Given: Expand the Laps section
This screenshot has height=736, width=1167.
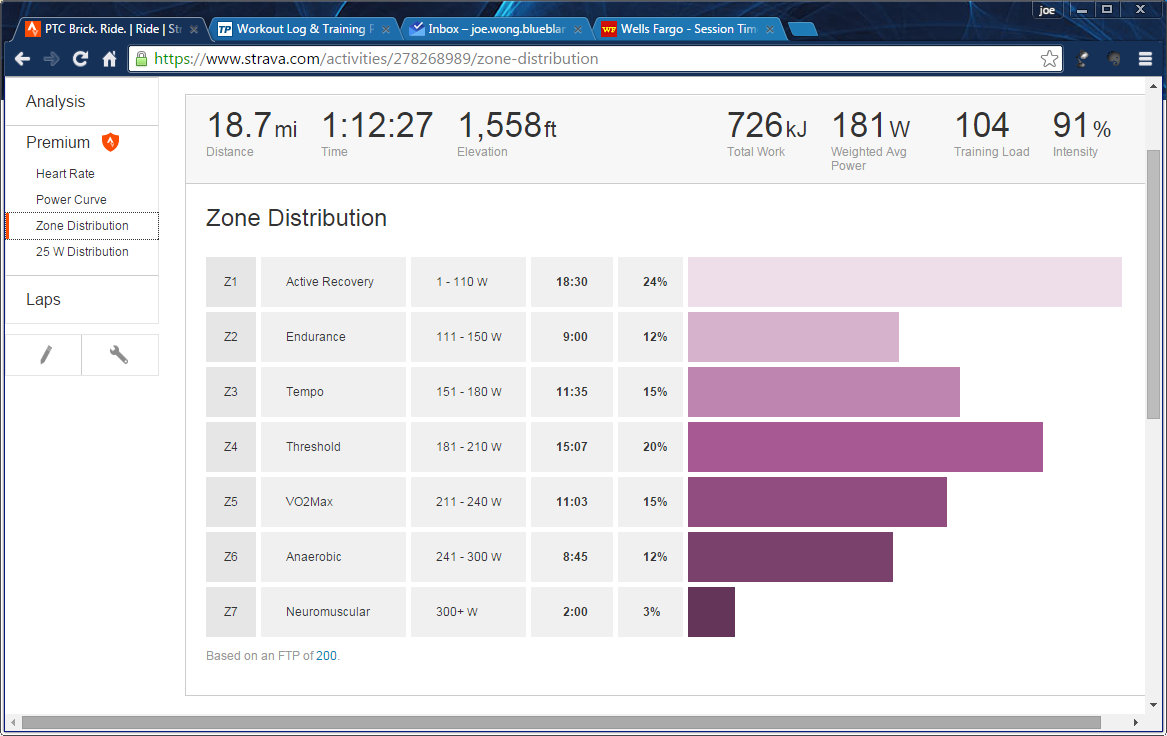Looking at the screenshot, I should click(43, 300).
